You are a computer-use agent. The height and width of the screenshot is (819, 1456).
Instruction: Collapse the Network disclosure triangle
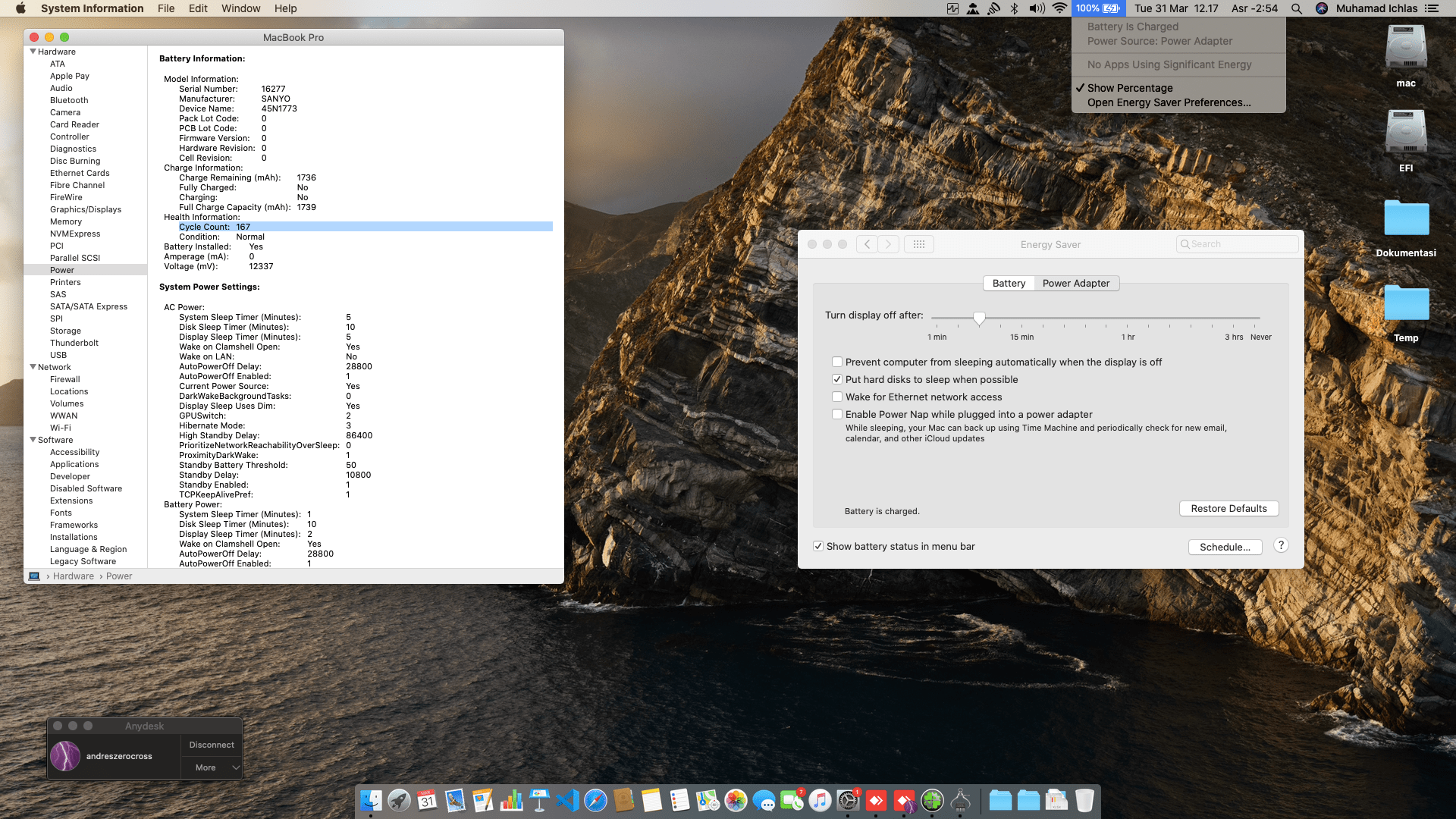[x=33, y=367]
